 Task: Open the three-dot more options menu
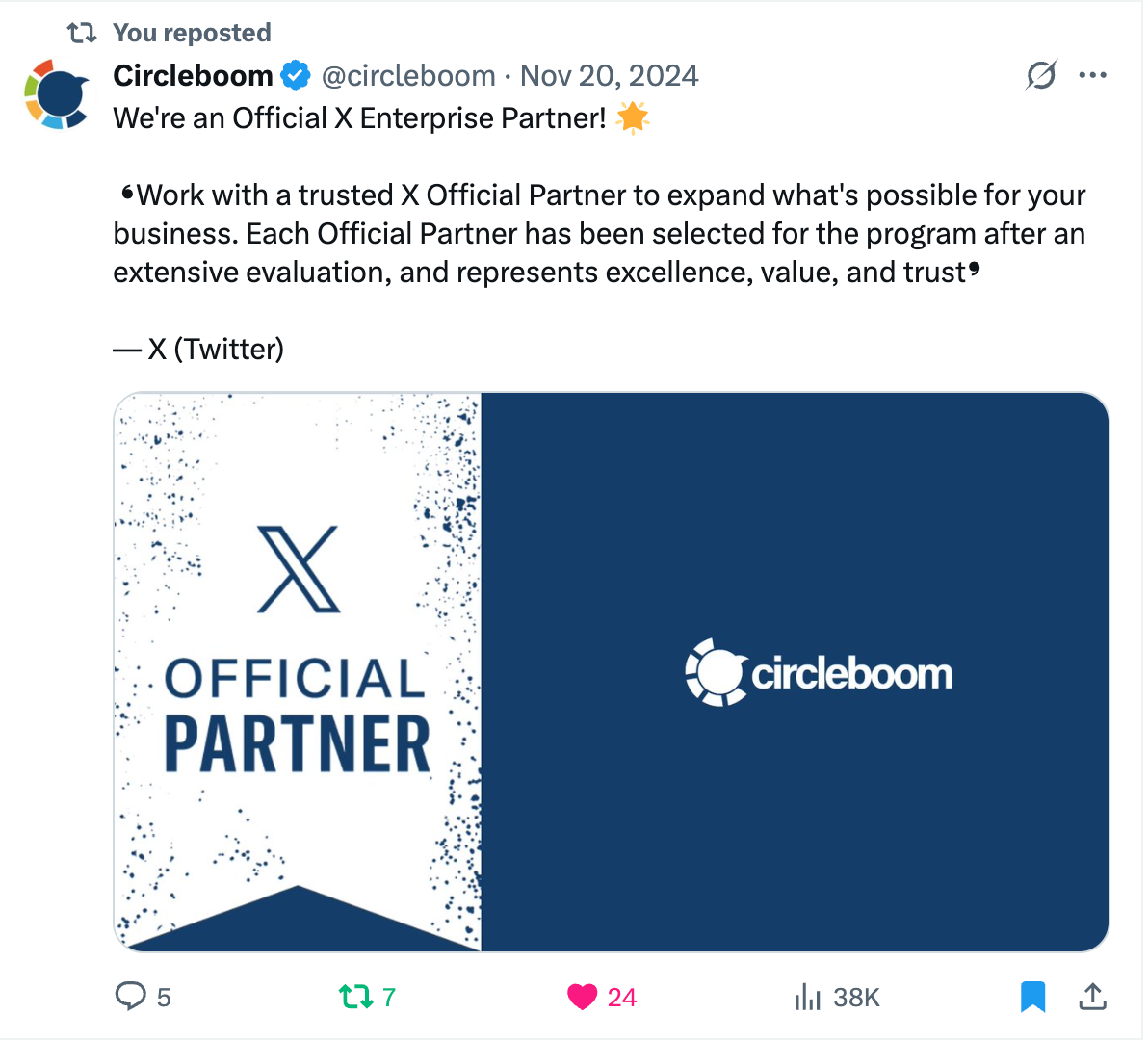point(1093,74)
